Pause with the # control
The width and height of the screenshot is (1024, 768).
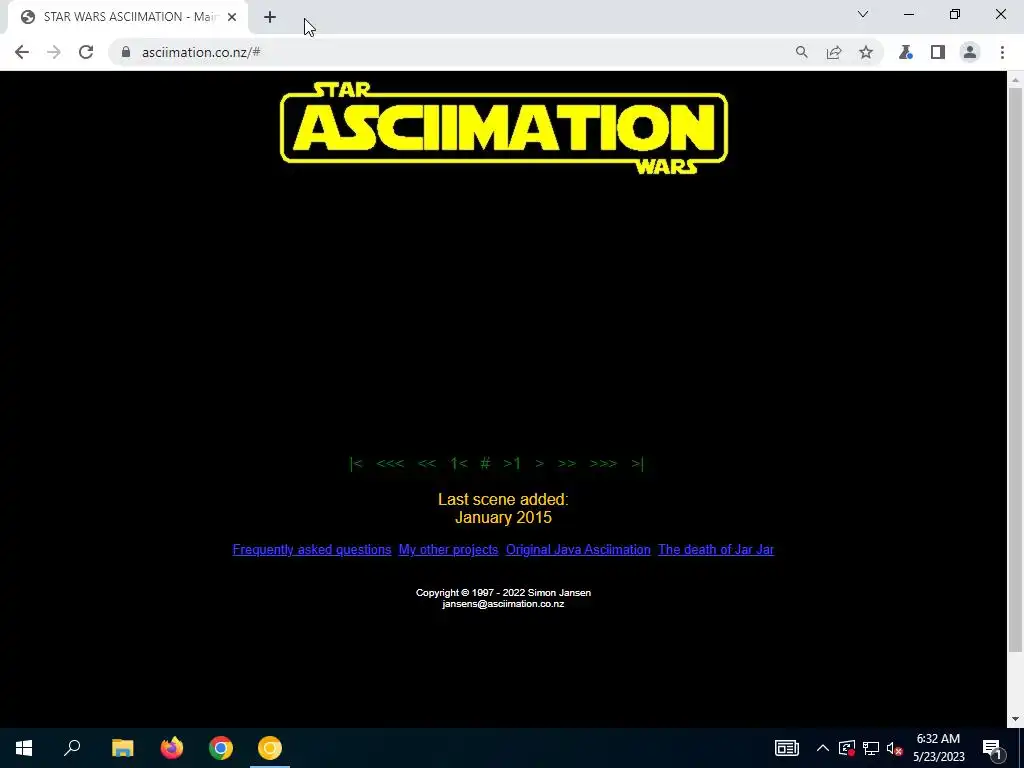pos(485,463)
